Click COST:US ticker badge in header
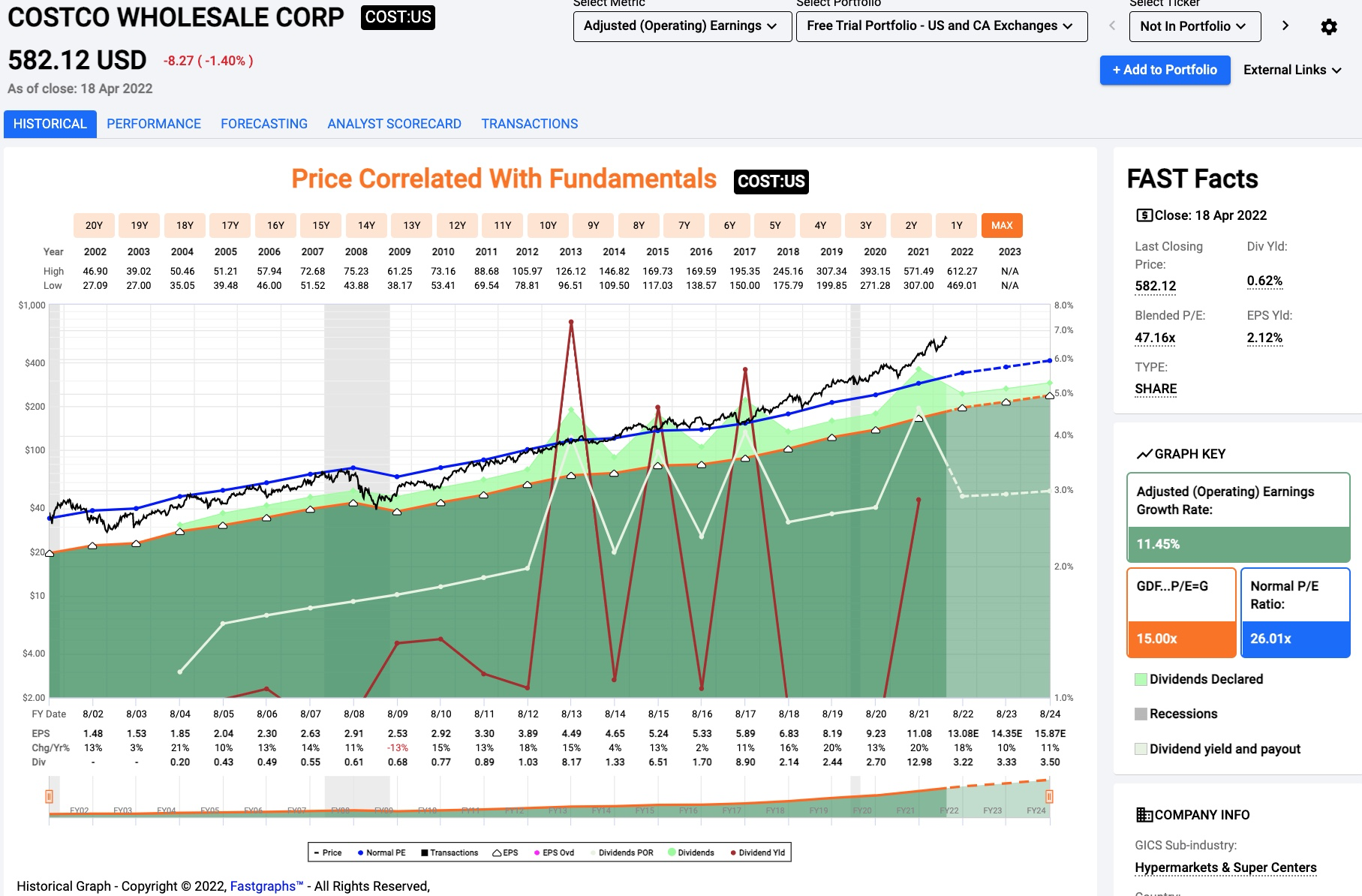Screen dimensions: 1362x896 [398, 17]
